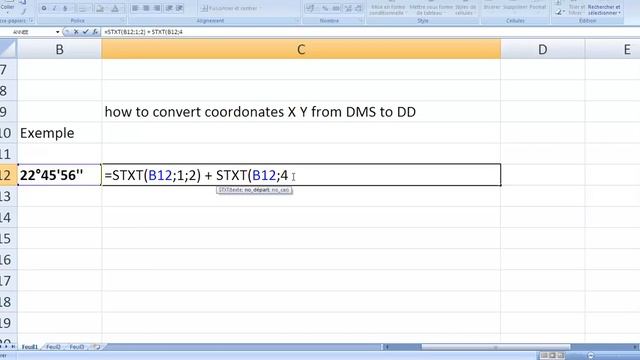The width and height of the screenshot is (640, 360).
Task: Confirm formula entry with checkmark icon
Action: pyautogui.click(x=85, y=32)
